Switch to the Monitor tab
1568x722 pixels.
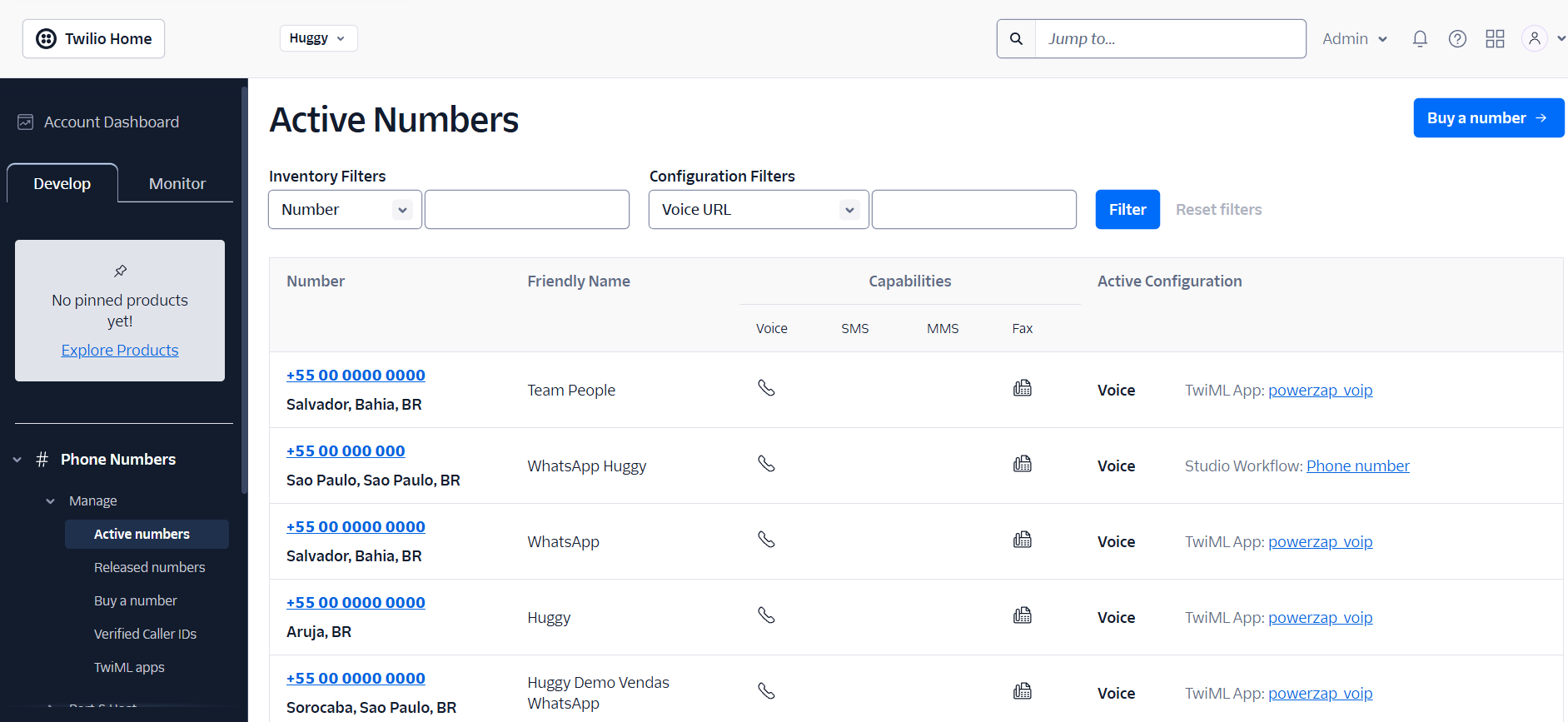pos(177,183)
